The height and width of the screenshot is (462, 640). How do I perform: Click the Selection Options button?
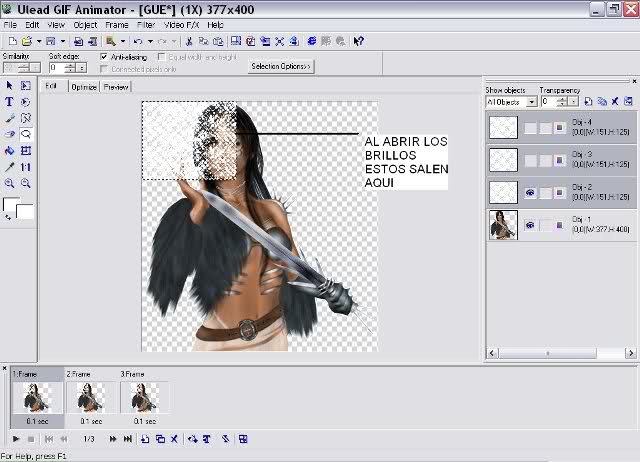tap(281, 66)
